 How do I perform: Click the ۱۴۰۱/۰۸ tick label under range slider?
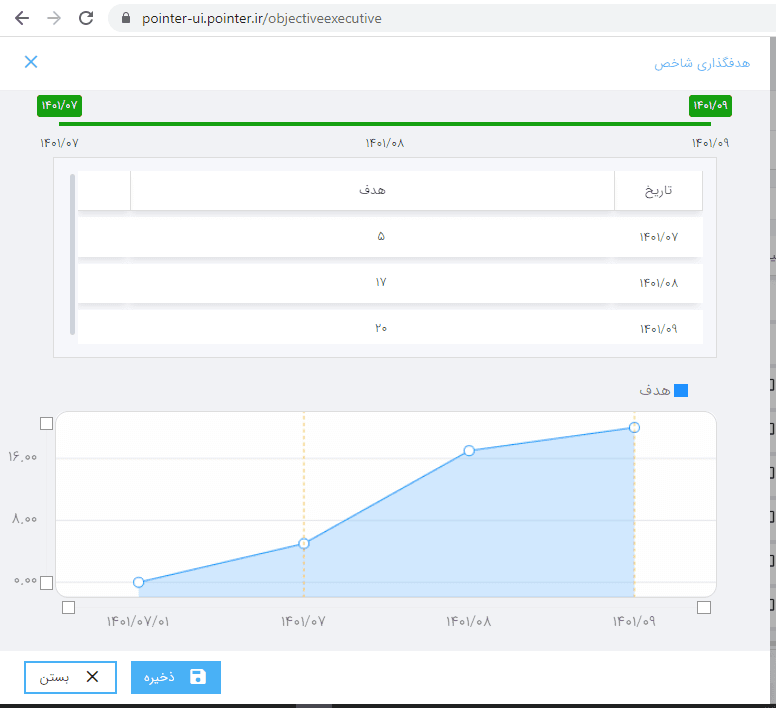coord(385,143)
